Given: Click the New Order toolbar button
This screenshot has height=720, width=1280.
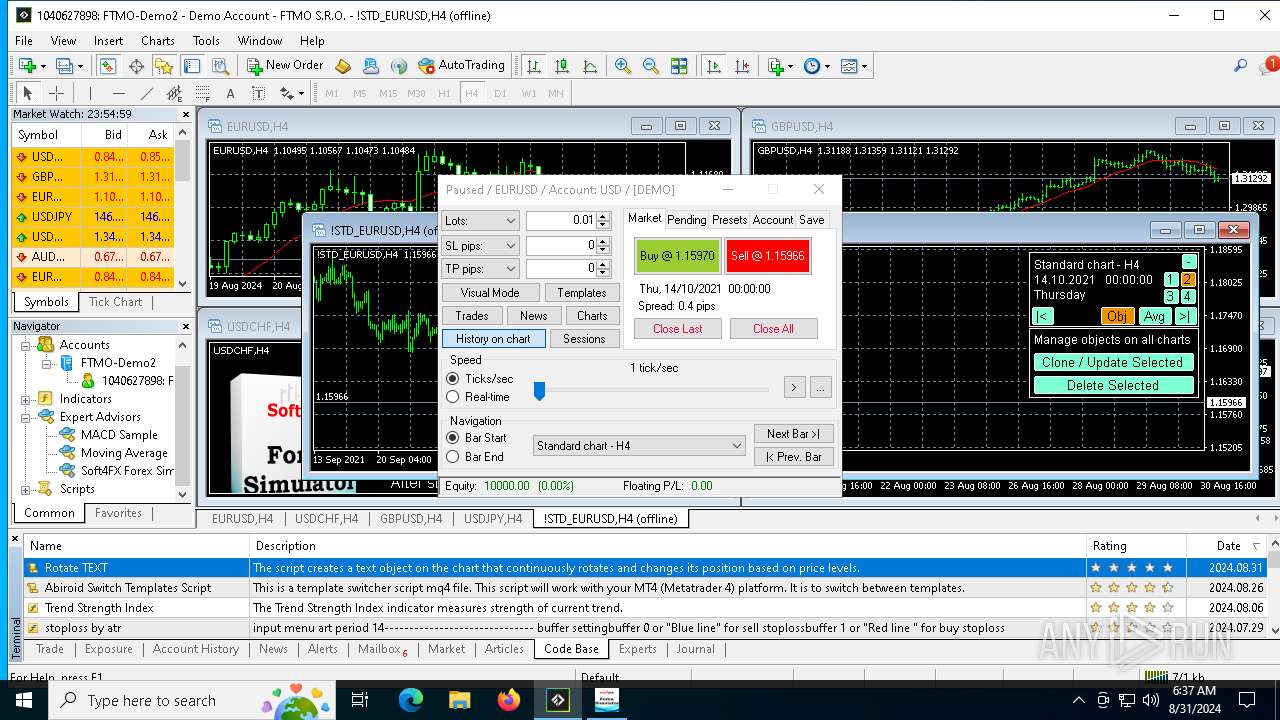Looking at the screenshot, I should 285,66.
